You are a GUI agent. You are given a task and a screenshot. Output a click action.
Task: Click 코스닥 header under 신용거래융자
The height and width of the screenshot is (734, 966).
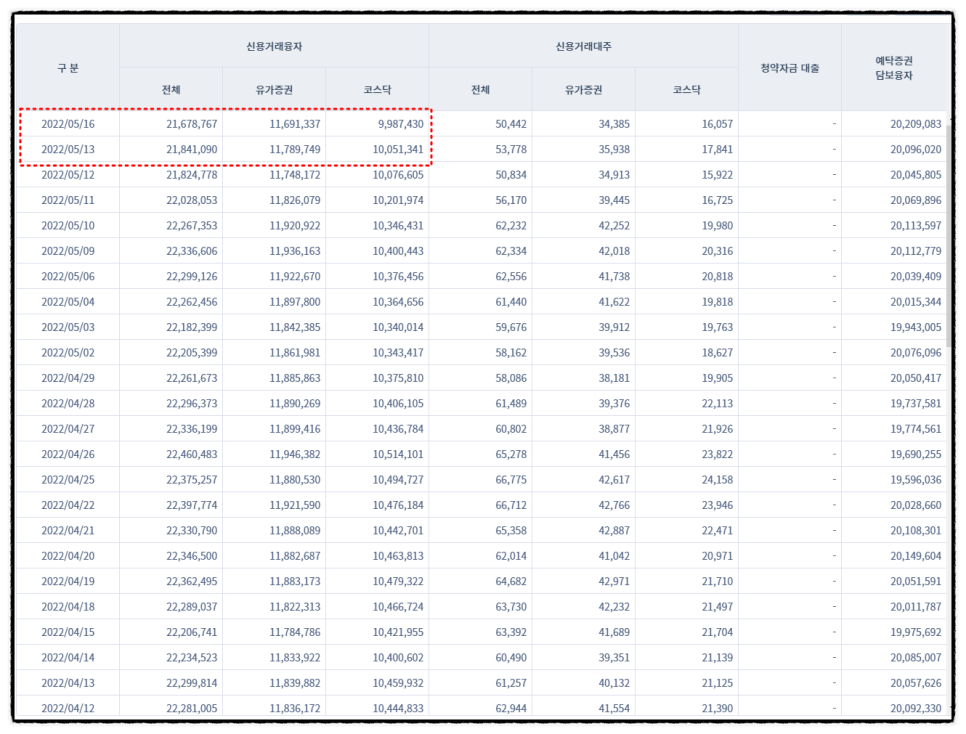377,89
